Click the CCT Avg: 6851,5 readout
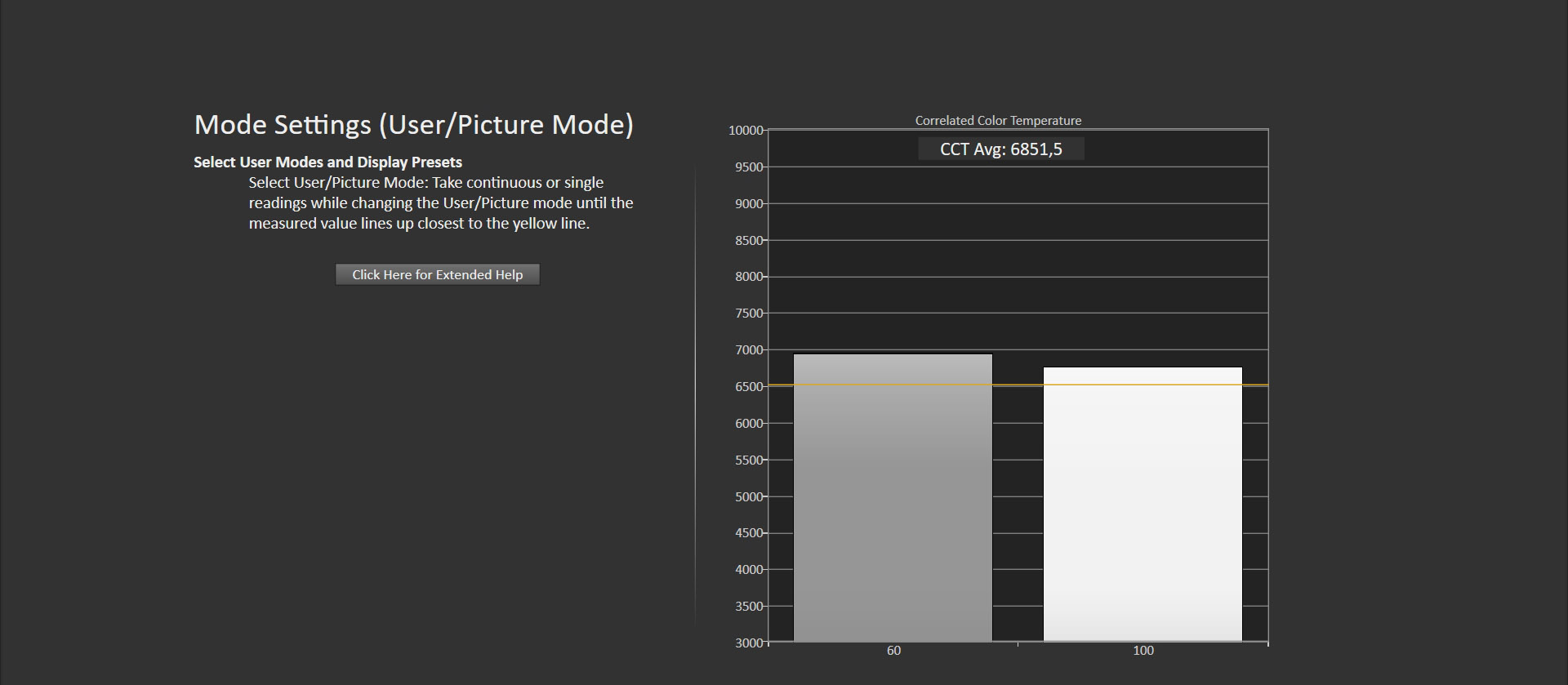This screenshot has width=1568, height=685. [x=1001, y=149]
